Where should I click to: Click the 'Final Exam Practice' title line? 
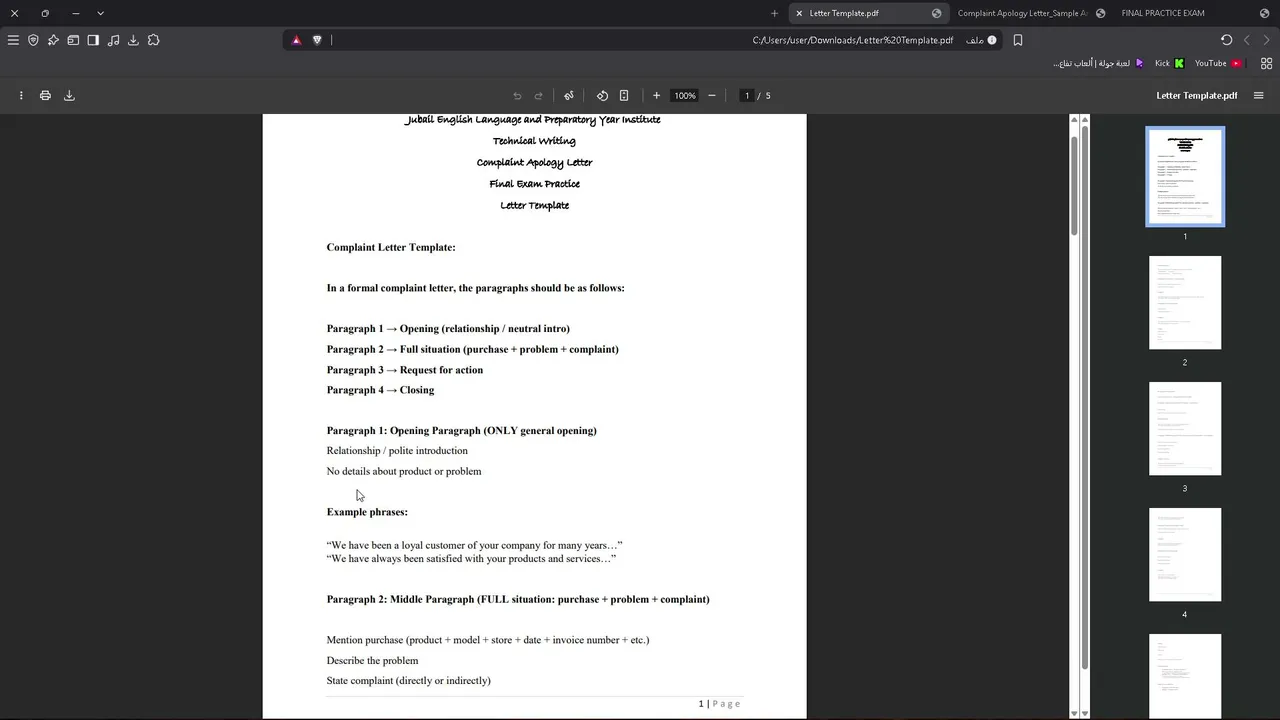tap(534, 184)
